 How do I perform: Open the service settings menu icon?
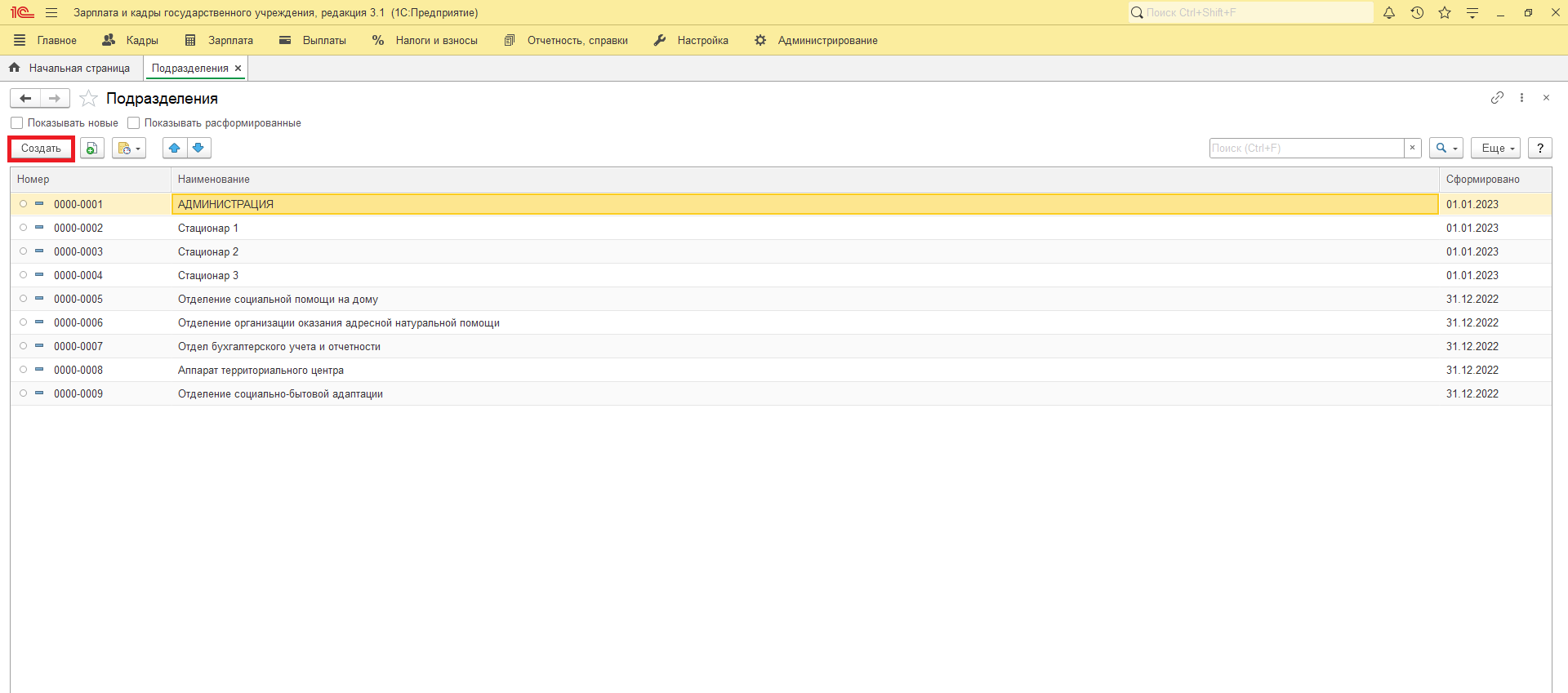1472,12
